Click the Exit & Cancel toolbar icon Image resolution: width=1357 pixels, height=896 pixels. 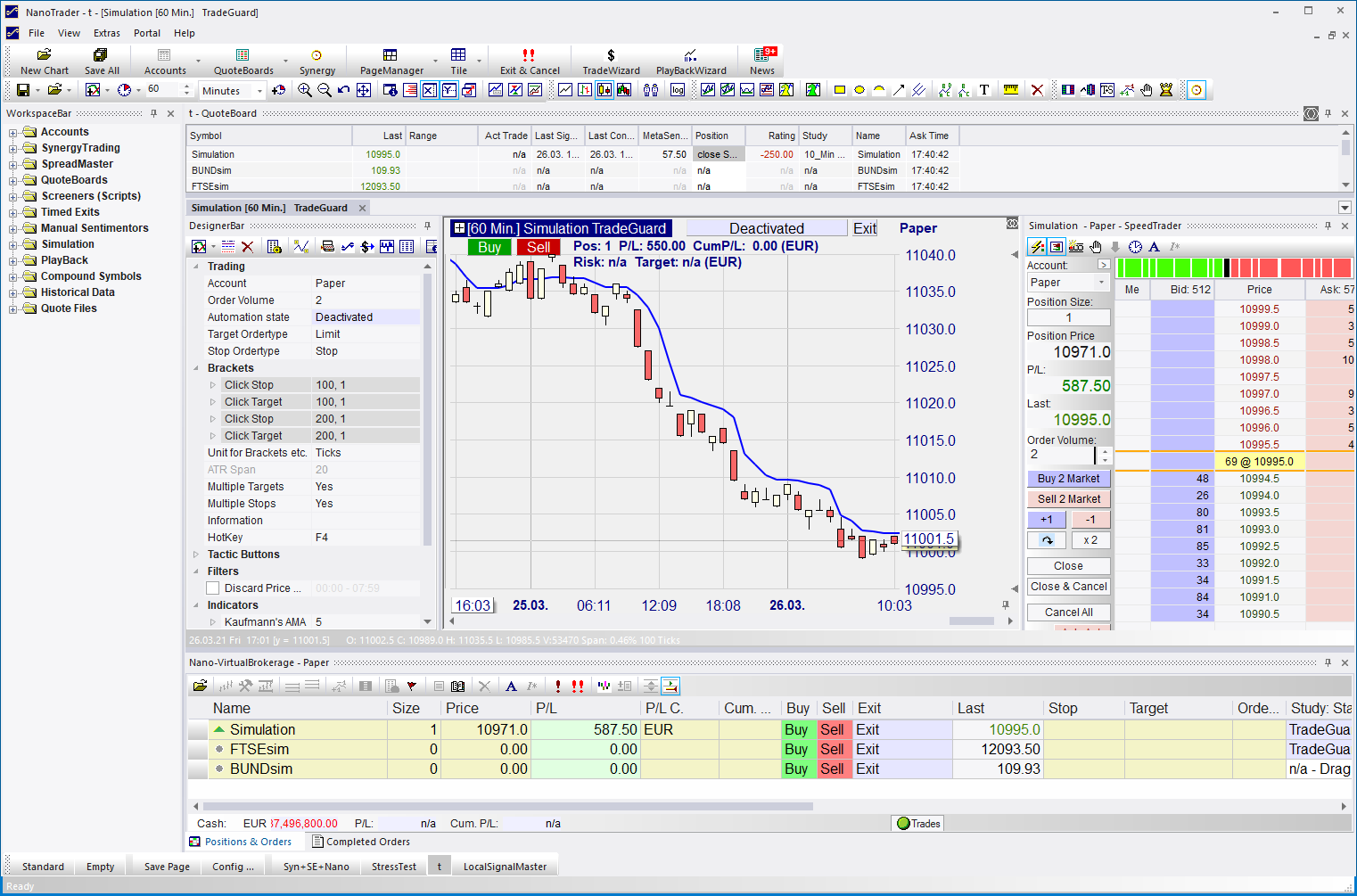530,61
